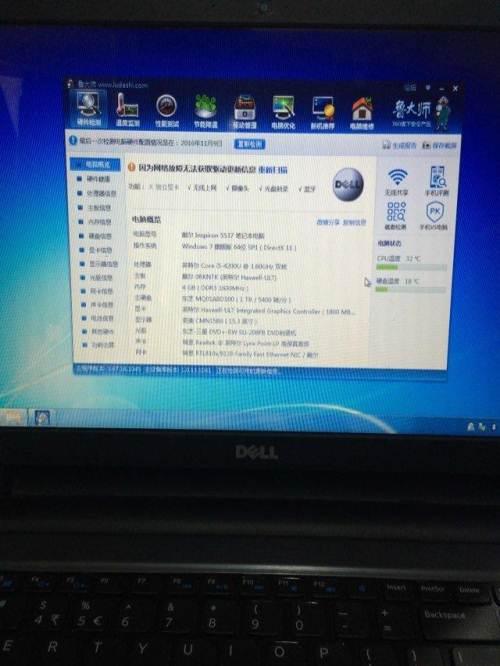The image size is (500, 666).
Task: Click the Integrated Graphics Controller line
Action: tap(268, 311)
